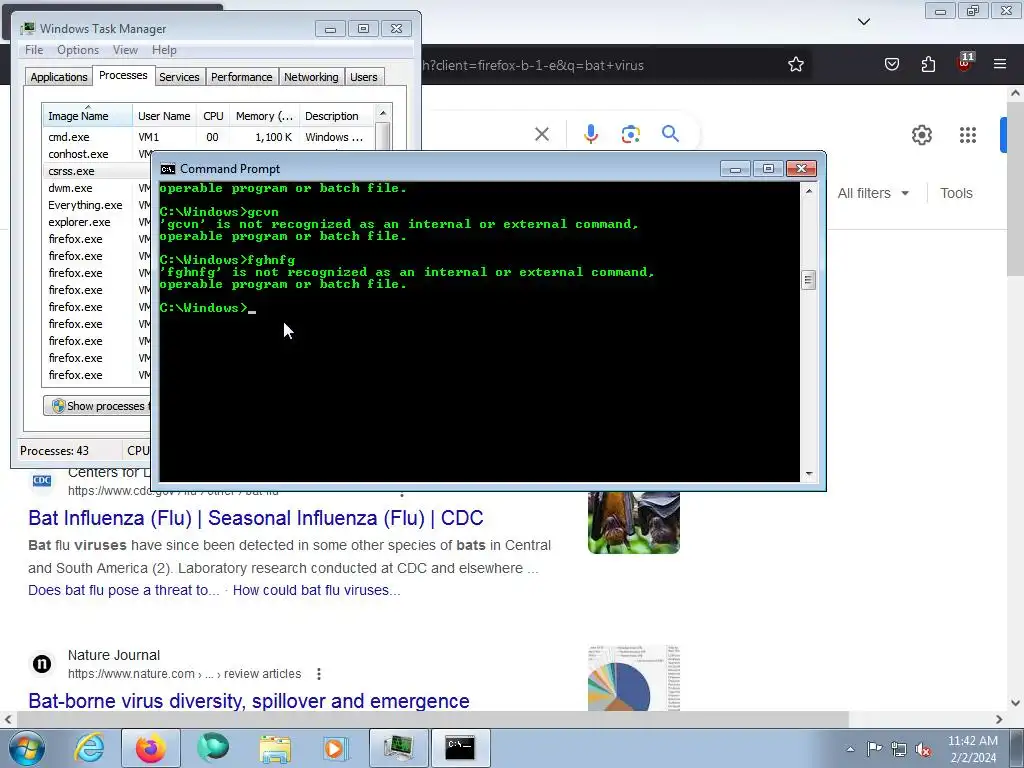Open Google Lens image search

[x=631, y=135]
